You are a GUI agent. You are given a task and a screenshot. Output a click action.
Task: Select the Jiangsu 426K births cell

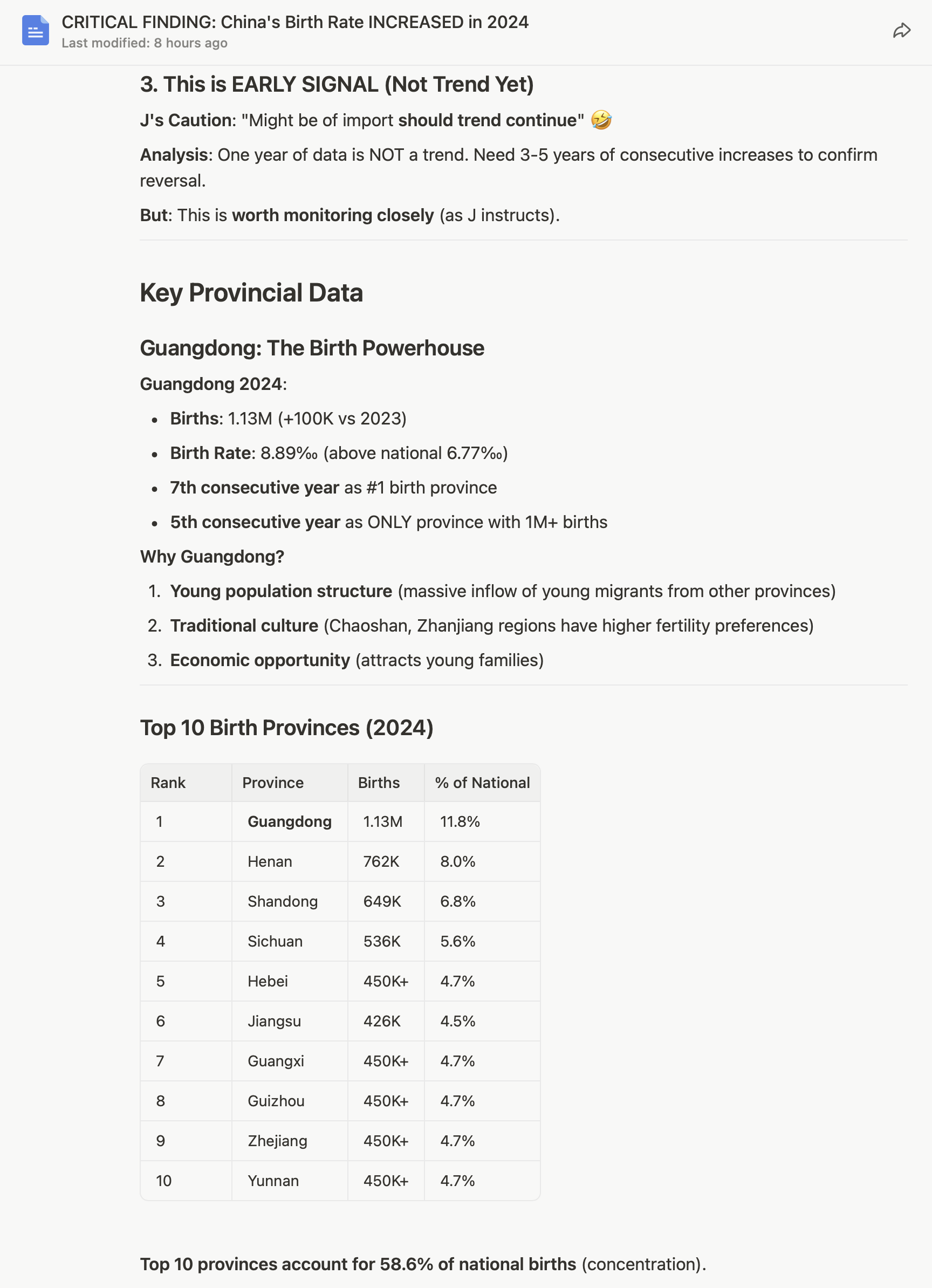pos(382,1021)
